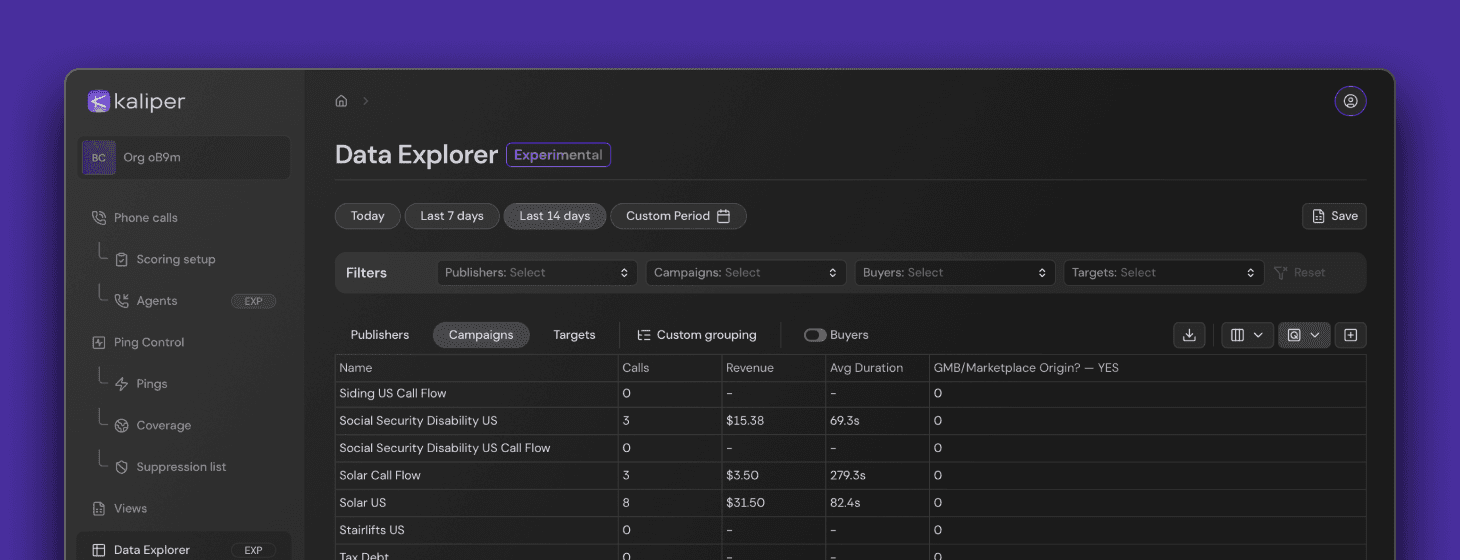Click the add column plus icon

click(1350, 335)
